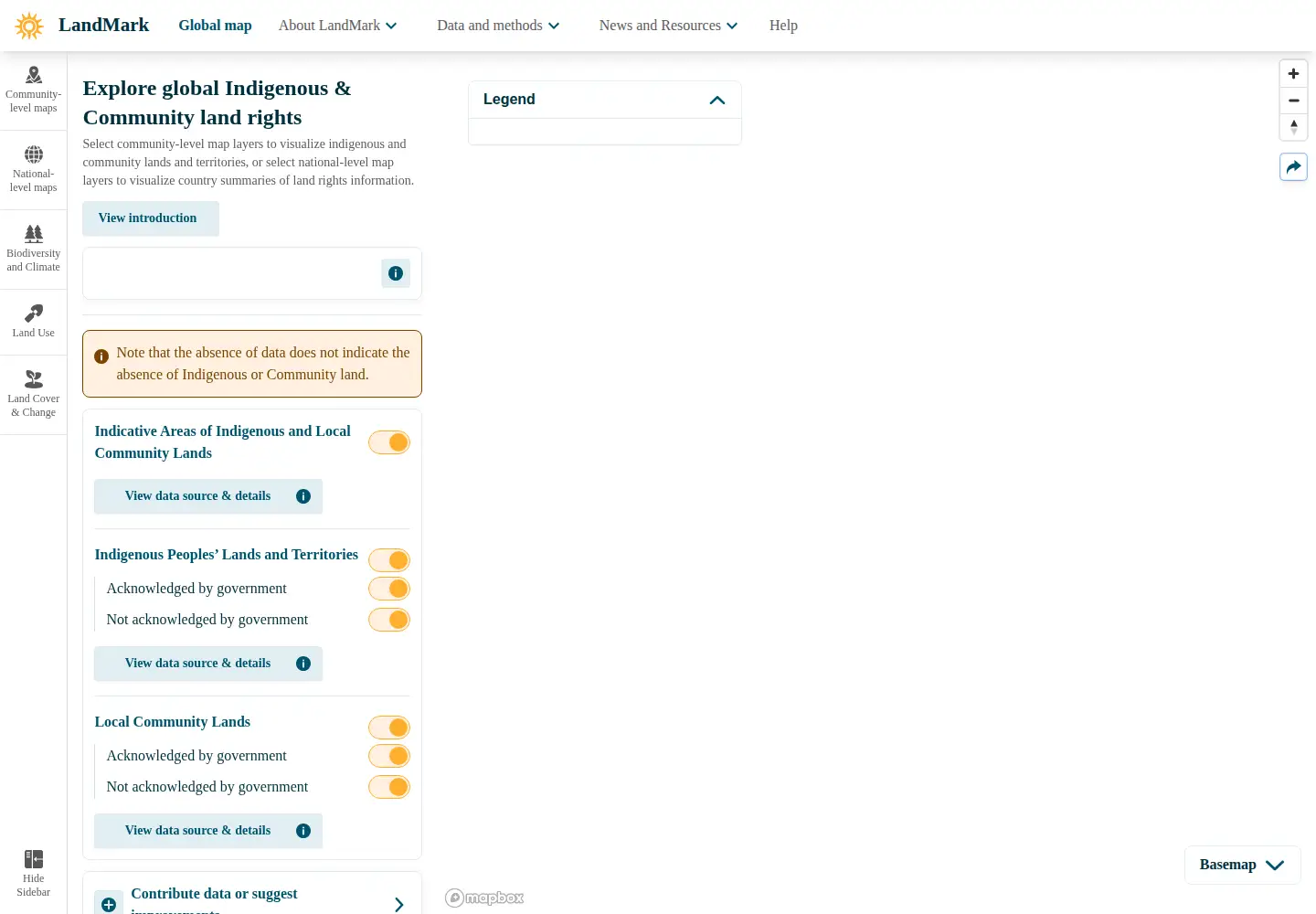Screen dimensions: 1316x914
Task: Reset map bearing compass icon
Action: click(x=1293, y=127)
